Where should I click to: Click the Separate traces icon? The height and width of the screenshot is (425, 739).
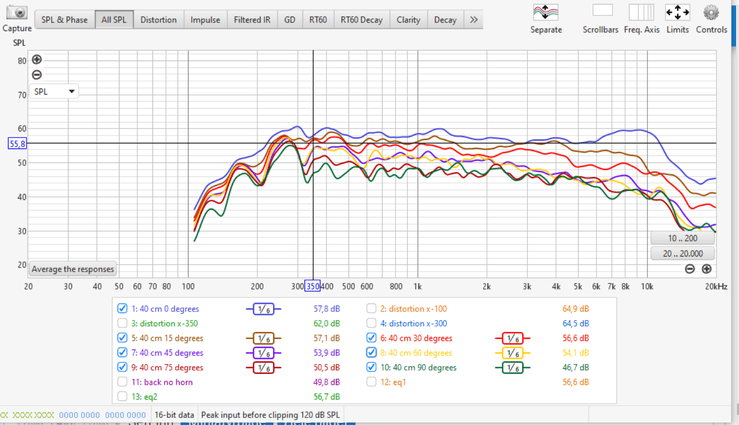pyautogui.click(x=546, y=12)
